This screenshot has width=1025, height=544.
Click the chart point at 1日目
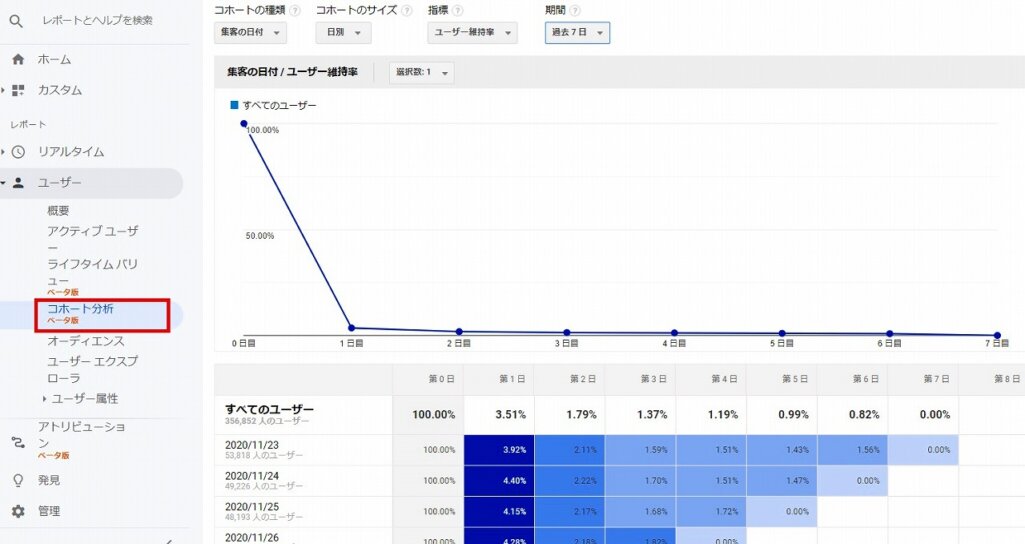click(x=352, y=328)
